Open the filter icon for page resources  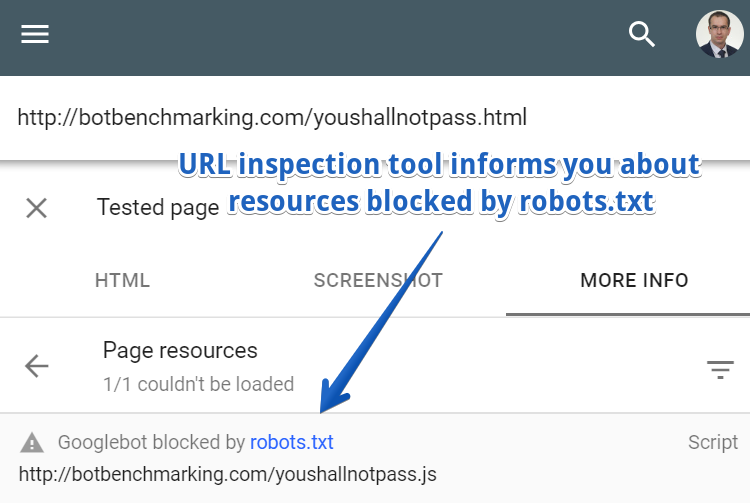720,369
